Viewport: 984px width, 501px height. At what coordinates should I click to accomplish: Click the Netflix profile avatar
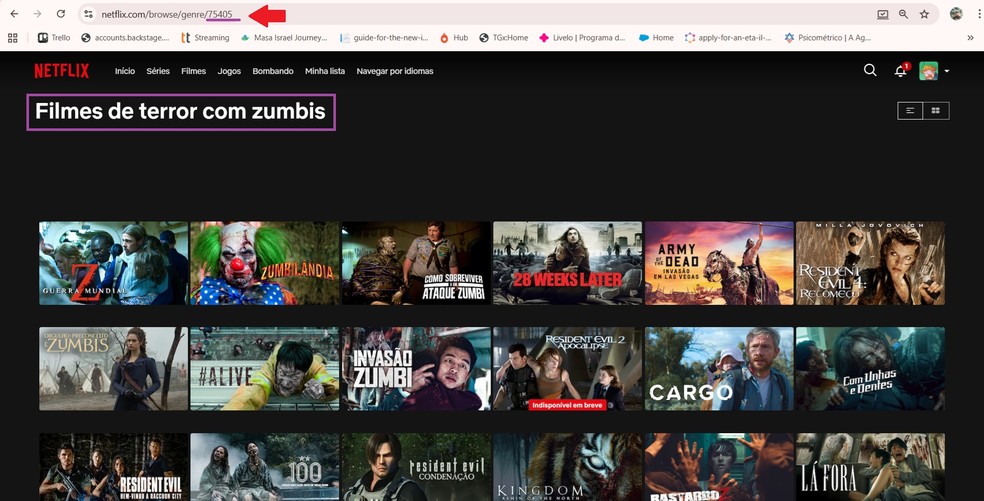929,71
